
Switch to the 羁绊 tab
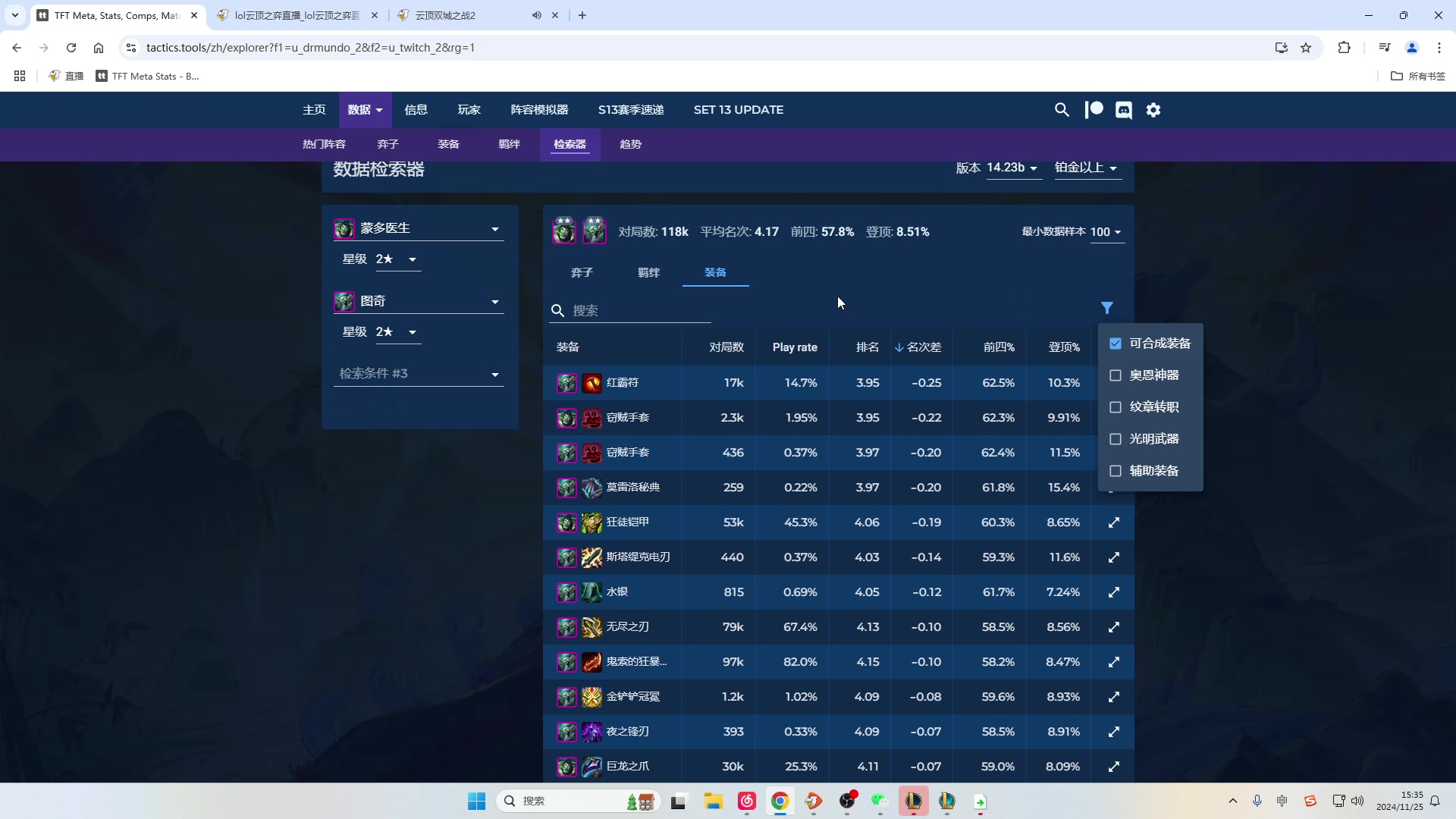pyautogui.click(x=648, y=272)
